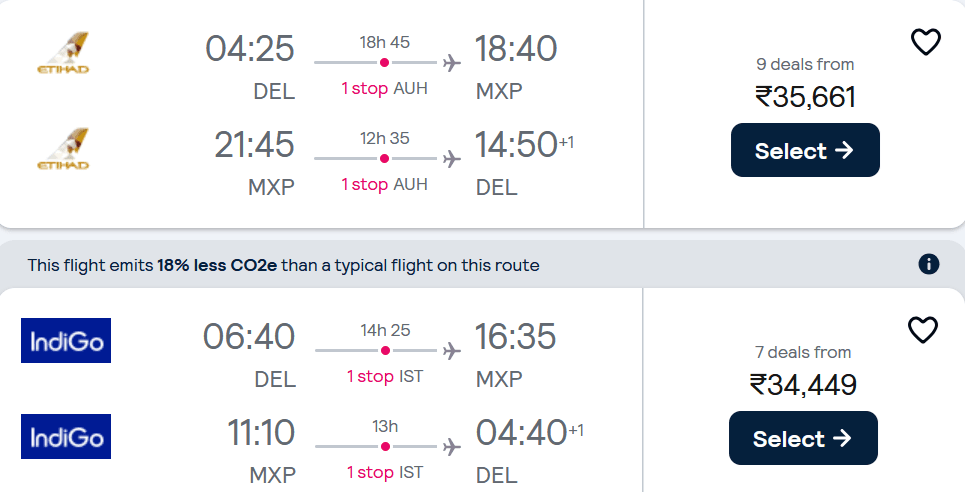Click the airplane icon on the 12h 35 leg
The image size is (971, 492).
(x=452, y=159)
